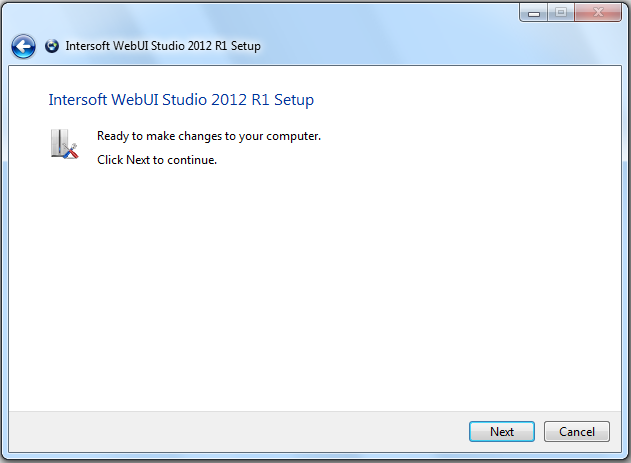Click the "Click Next to continue" text
The height and width of the screenshot is (463, 631).
156,160
